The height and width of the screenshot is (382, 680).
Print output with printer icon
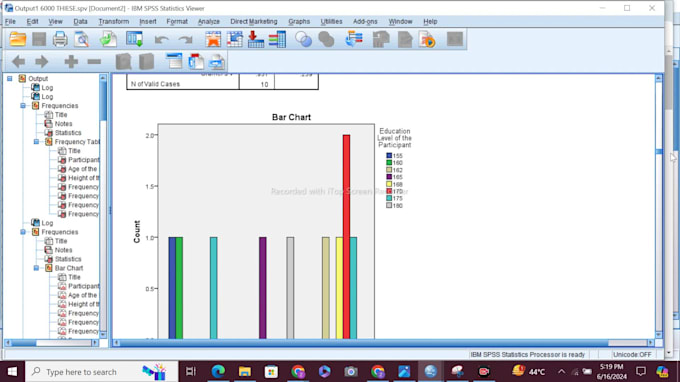(60, 39)
